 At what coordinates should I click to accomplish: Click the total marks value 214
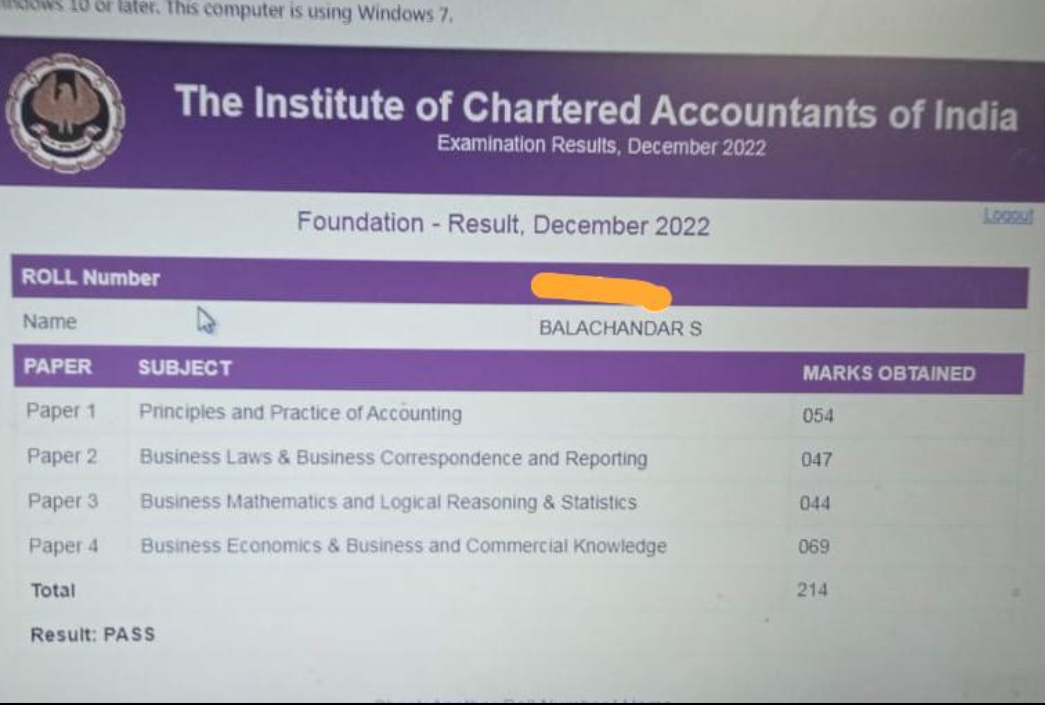(x=812, y=590)
